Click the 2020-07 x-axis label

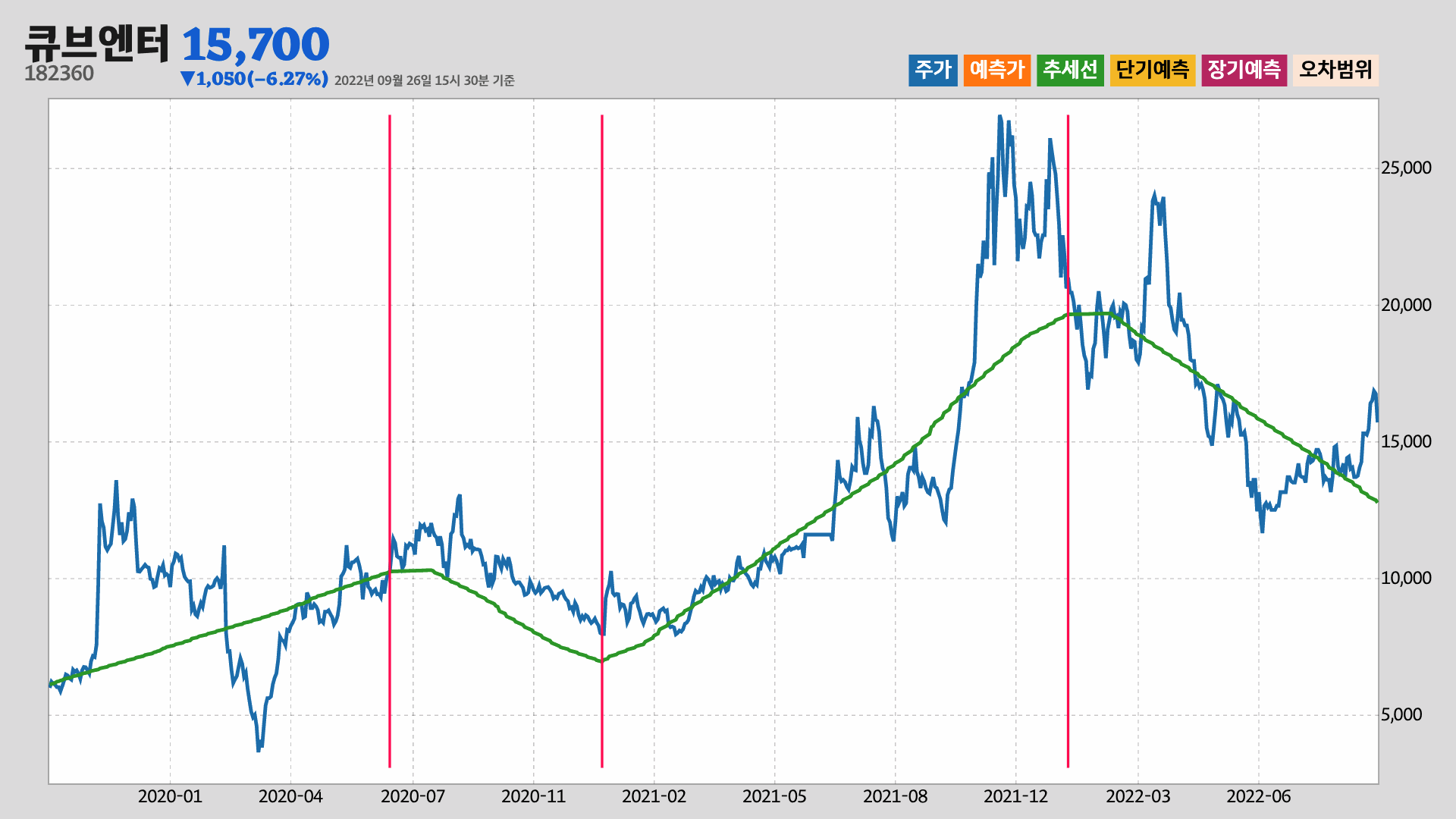click(413, 796)
